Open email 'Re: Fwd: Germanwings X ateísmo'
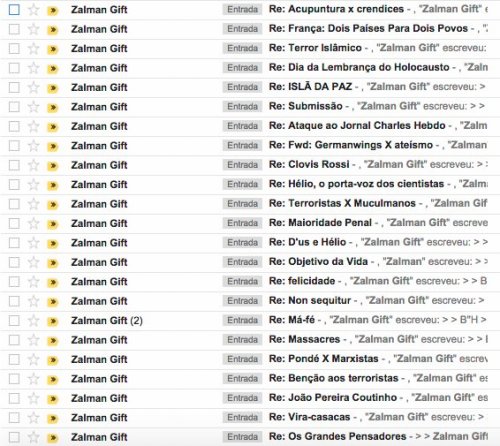The width and height of the screenshot is (500, 446). (351, 145)
